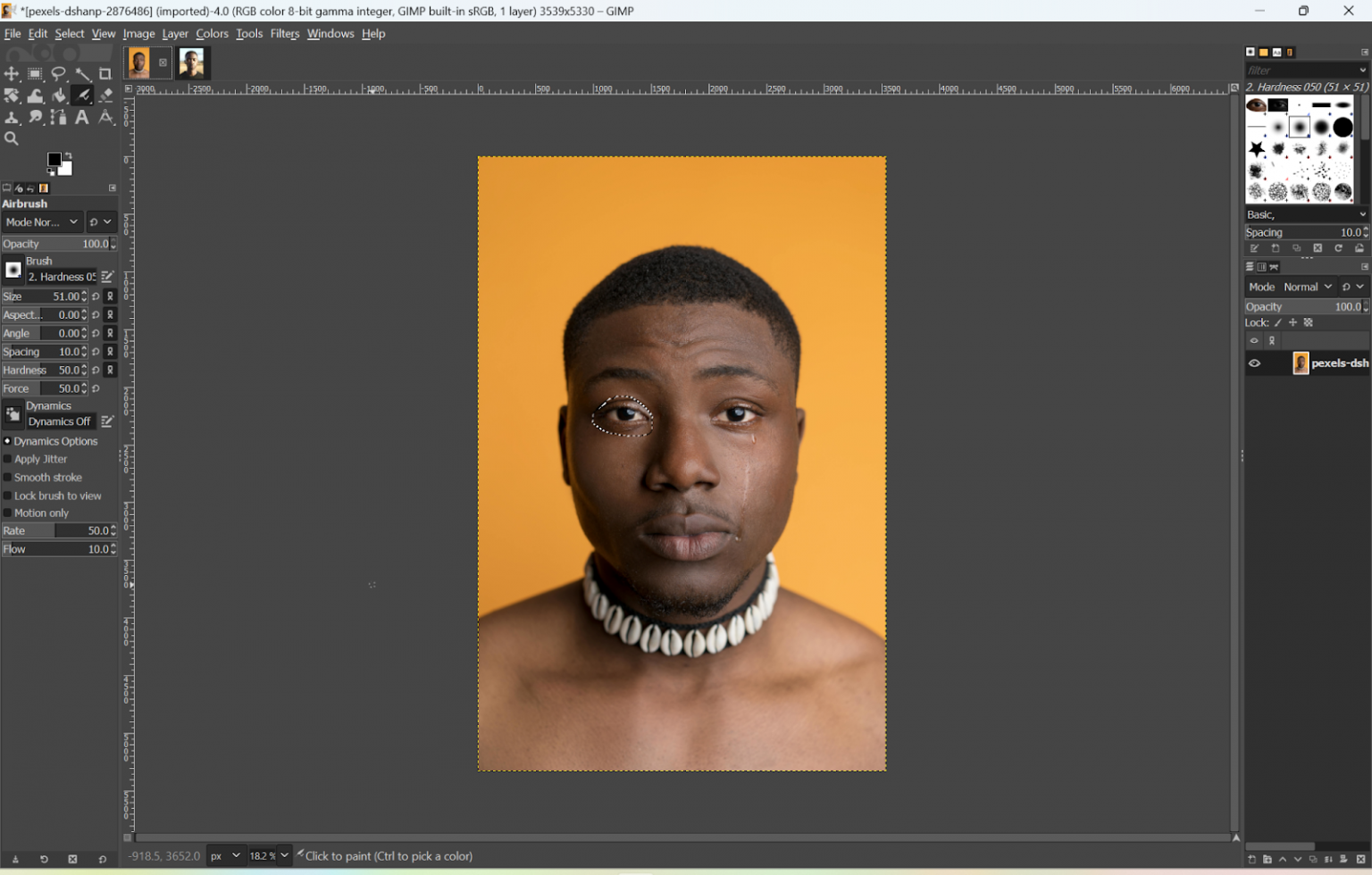1372x875 pixels.
Task: Adjust the airbrush Opacity slider
Action: (59, 244)
